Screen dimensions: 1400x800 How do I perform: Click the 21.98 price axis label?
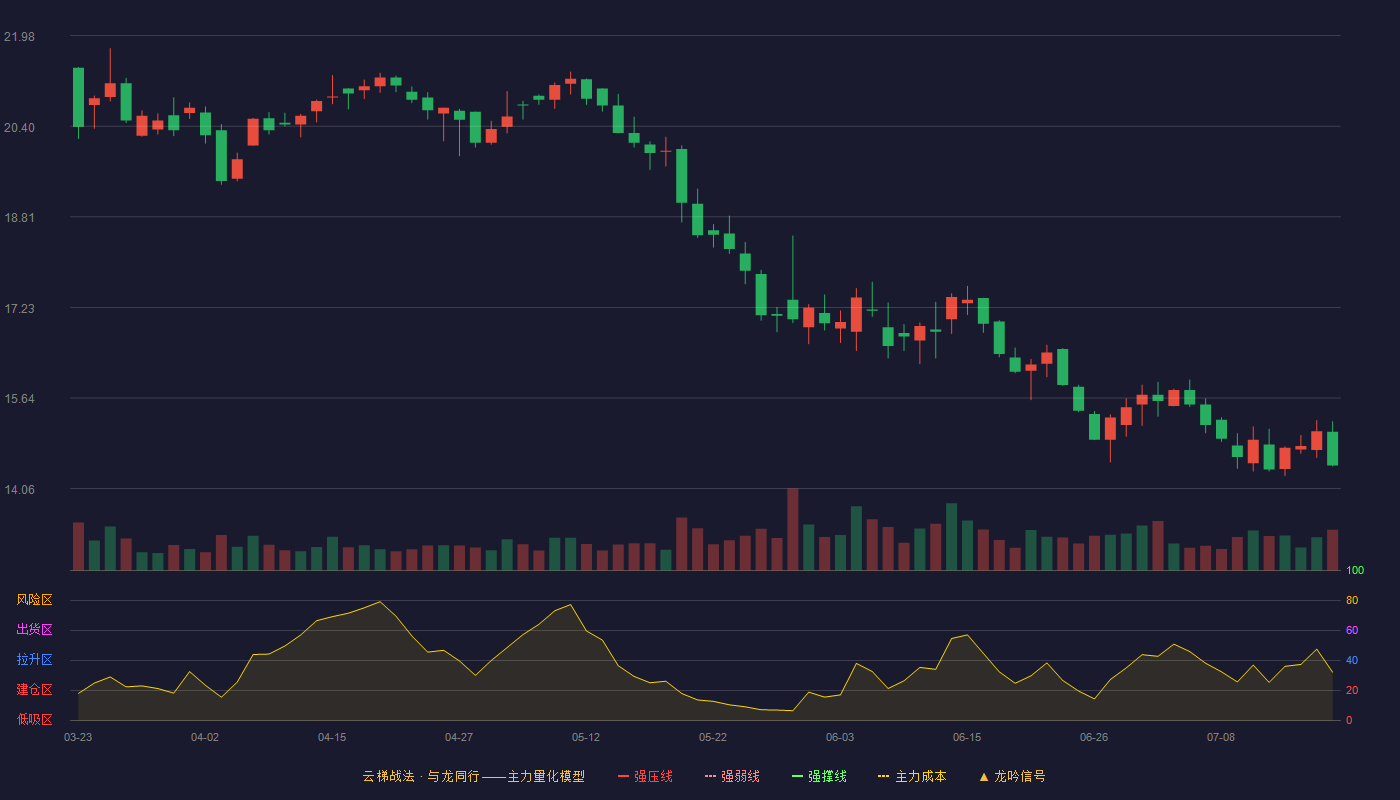coord(19,37)
